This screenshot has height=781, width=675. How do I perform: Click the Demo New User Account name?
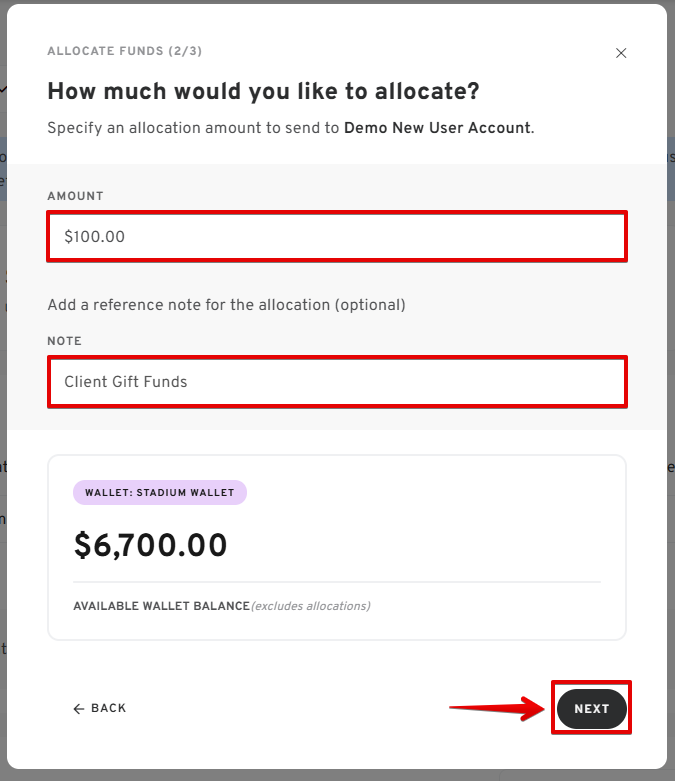[437, 128]
